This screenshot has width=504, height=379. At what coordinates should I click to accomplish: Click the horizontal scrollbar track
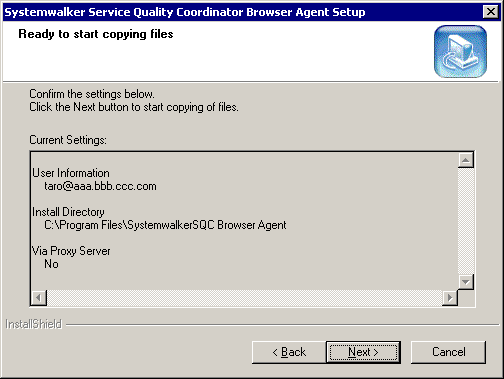(x=244, y=297)
